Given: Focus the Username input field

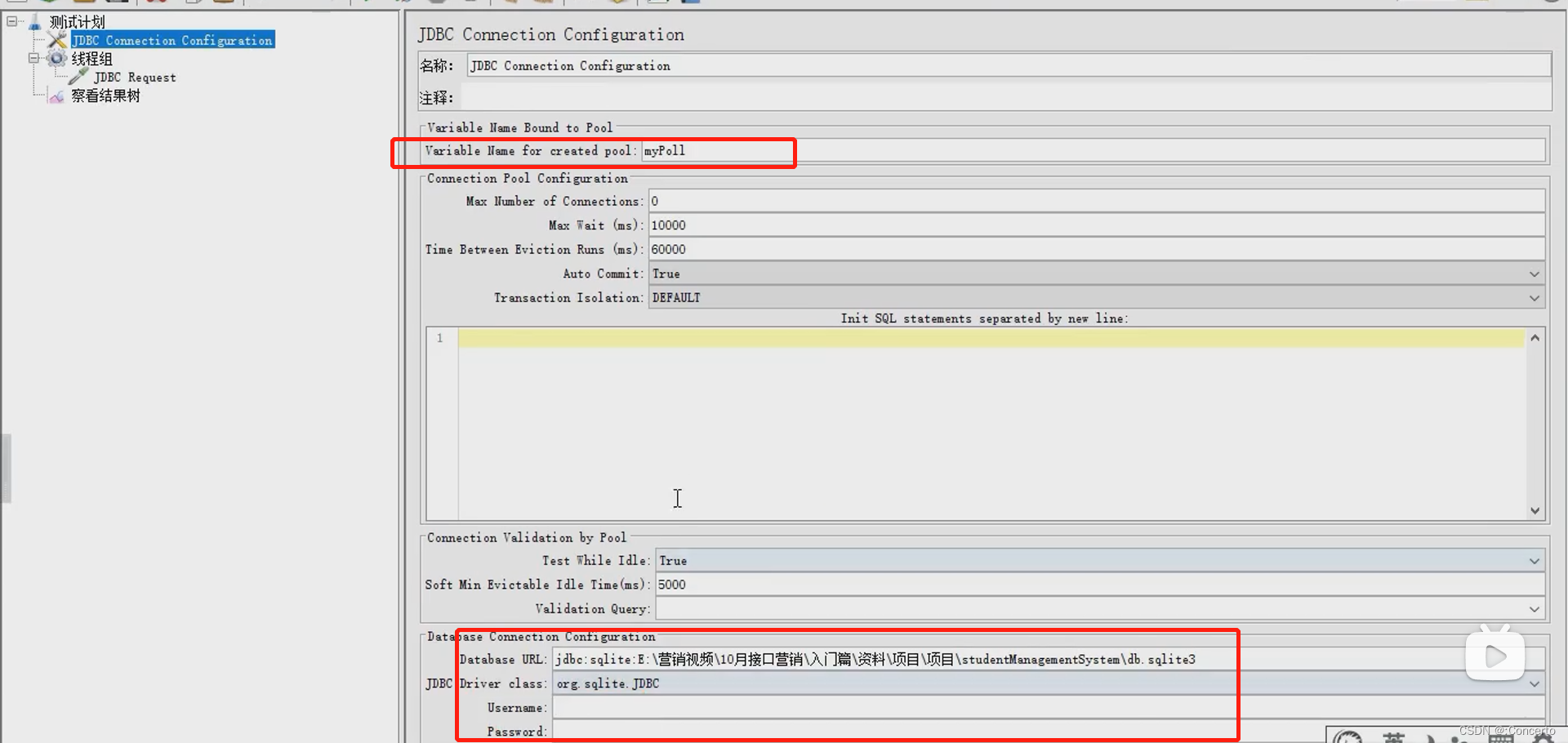Looking at the screenshot, I should tap(1049, 708).
